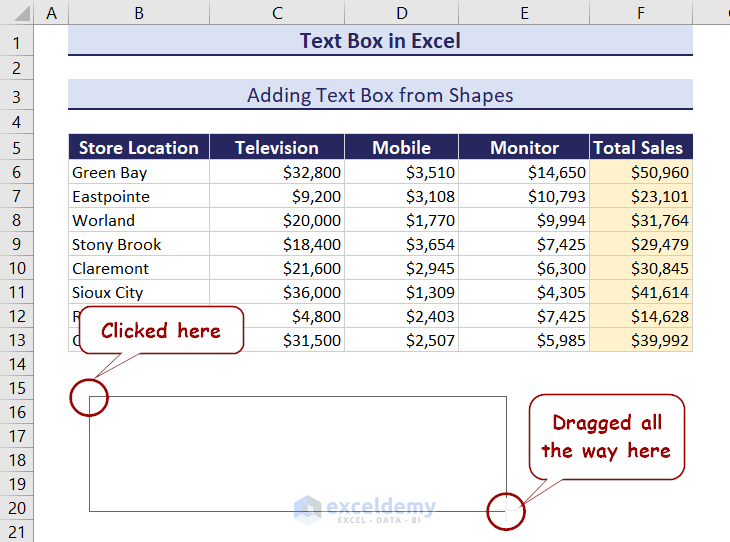This screenshot has width=730, height=542.
Task: Select column B header
Action: click(138, 13)
